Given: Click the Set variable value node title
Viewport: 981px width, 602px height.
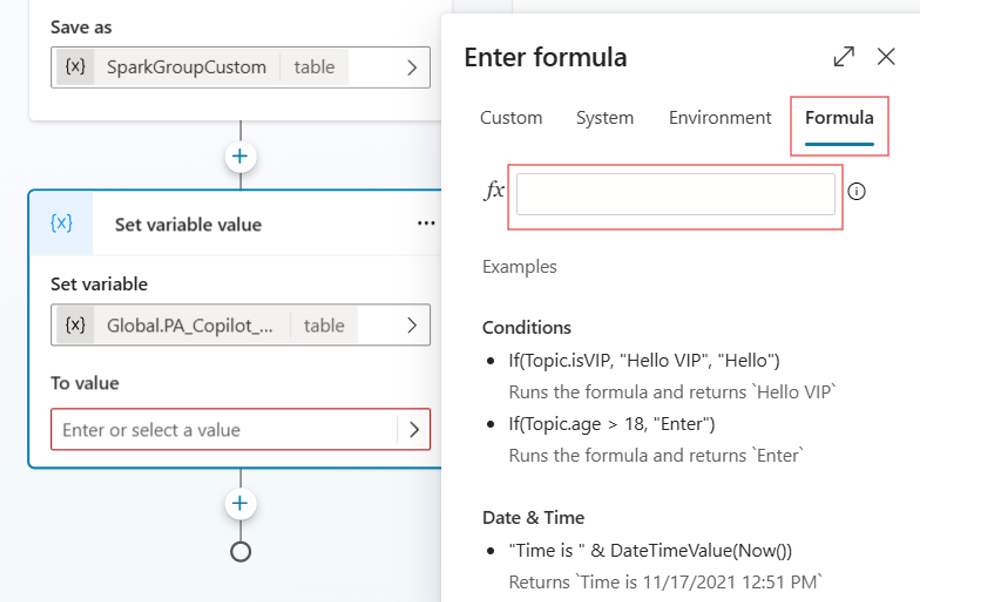Looking at the screenshot, I should click(188, 225).
